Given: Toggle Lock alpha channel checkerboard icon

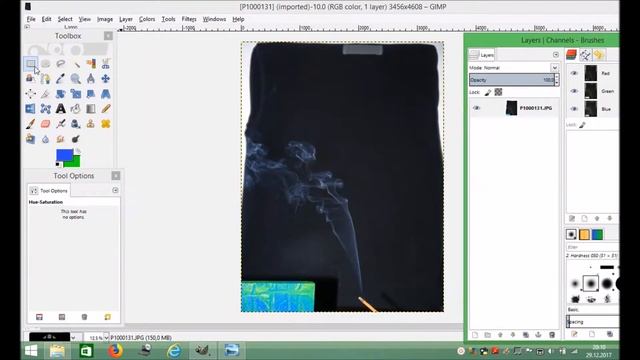Looking at the screenshot, I should coord(498,92).
